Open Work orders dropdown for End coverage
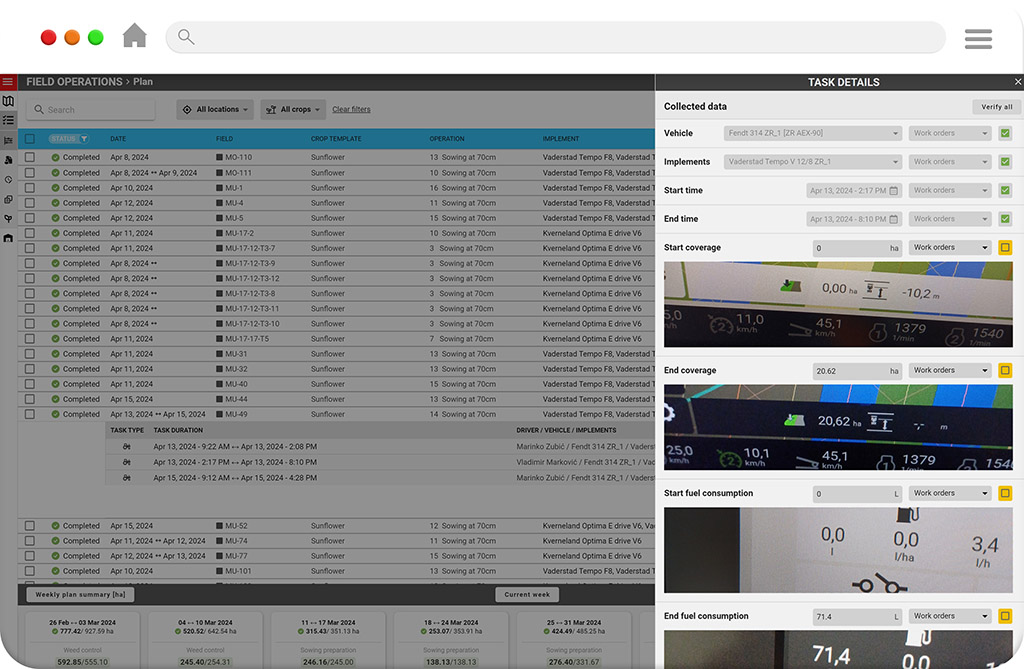The width and height of the screenshot is (1024, 669). [x=951, y=370]
